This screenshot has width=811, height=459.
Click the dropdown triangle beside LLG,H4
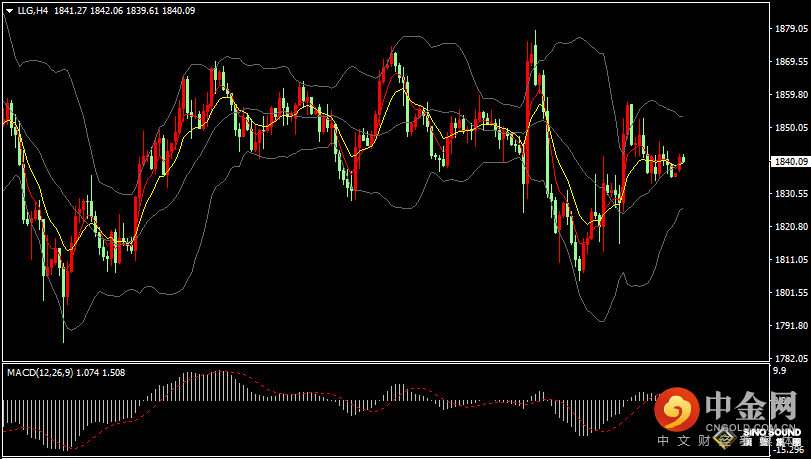(9, 11)
